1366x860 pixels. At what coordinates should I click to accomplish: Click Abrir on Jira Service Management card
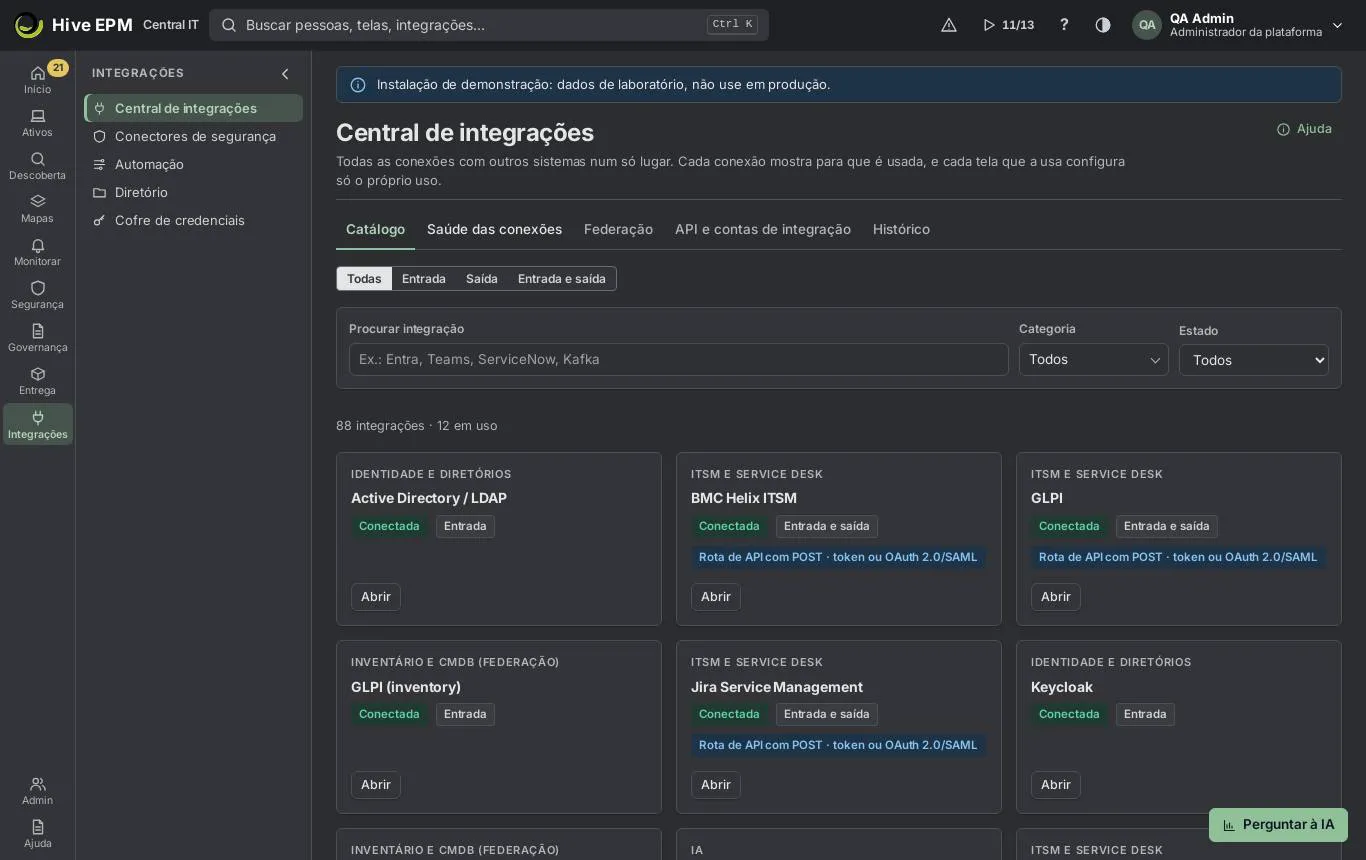[716, 785]
